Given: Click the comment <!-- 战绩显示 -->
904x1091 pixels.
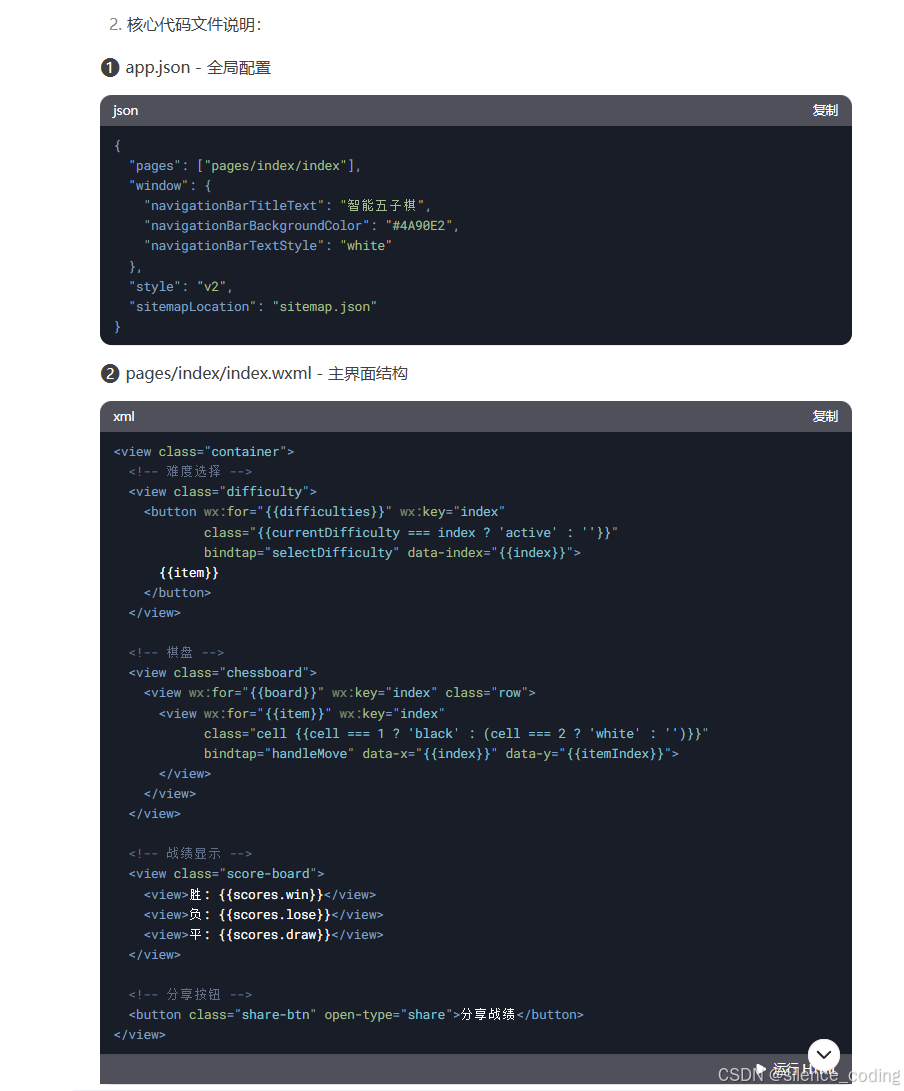Looking at the screenshot, I should click(x=190, y=854).
